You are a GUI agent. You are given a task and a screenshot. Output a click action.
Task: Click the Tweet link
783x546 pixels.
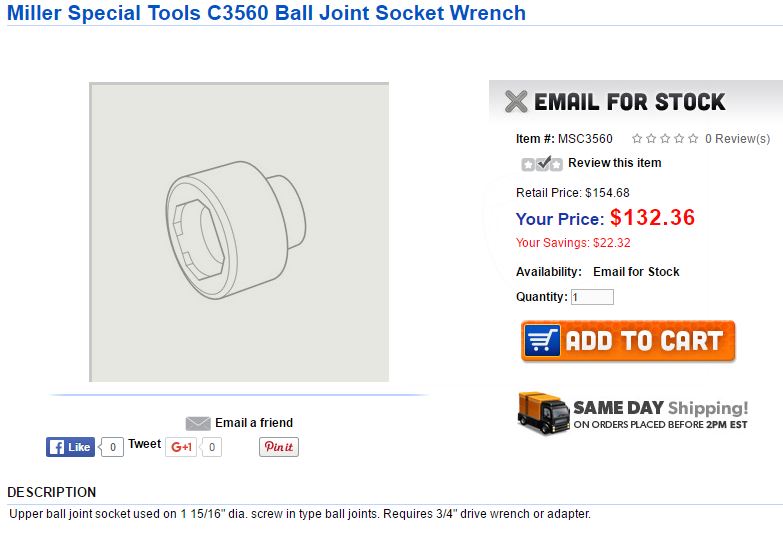144,444
